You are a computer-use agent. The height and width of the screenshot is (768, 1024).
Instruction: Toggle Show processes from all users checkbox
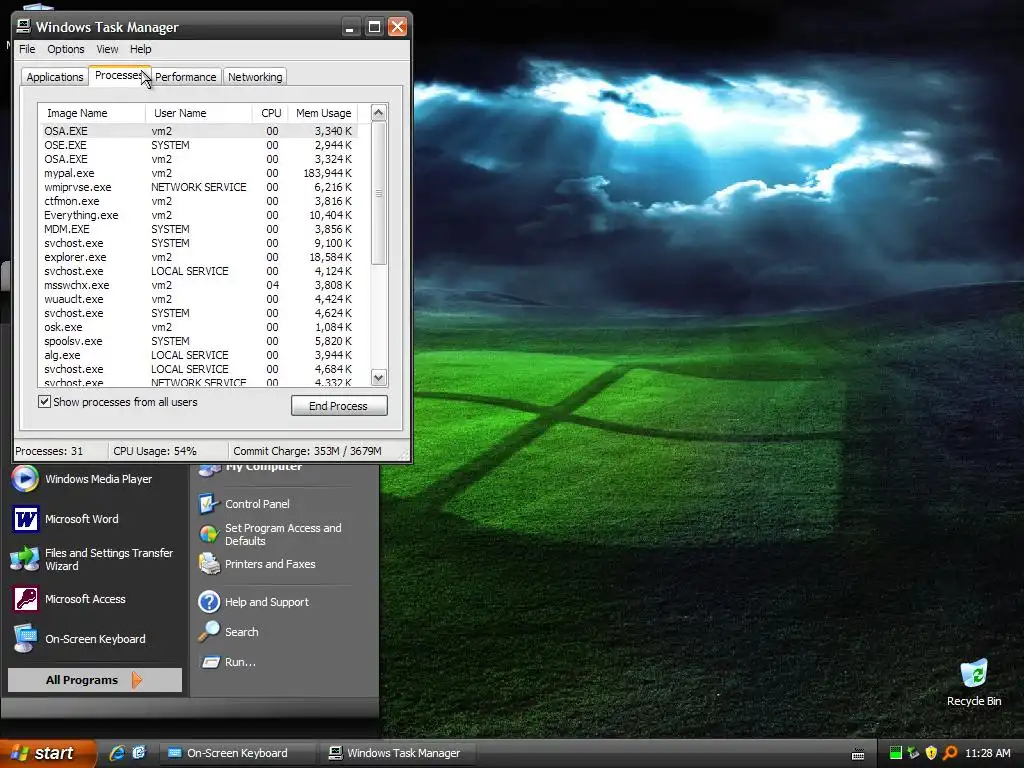coord(44,402)
